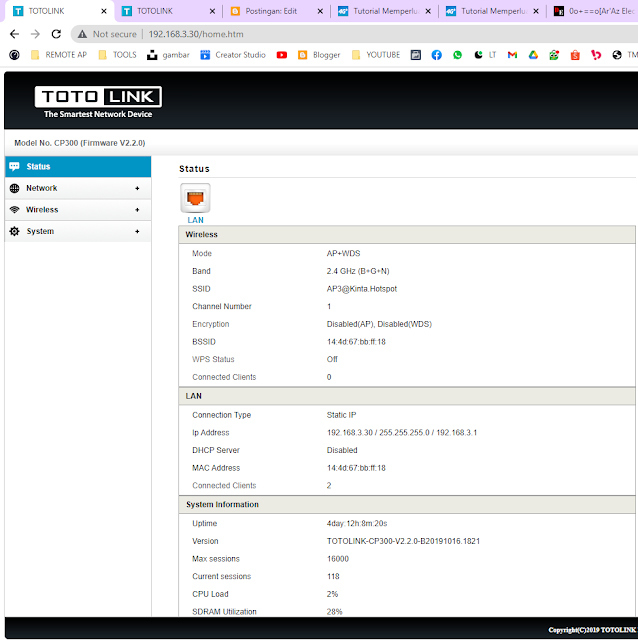Open WhatsApp bookmark icon
The height and width of the screenshot is (640, 638).
click(x=457, y=55)
